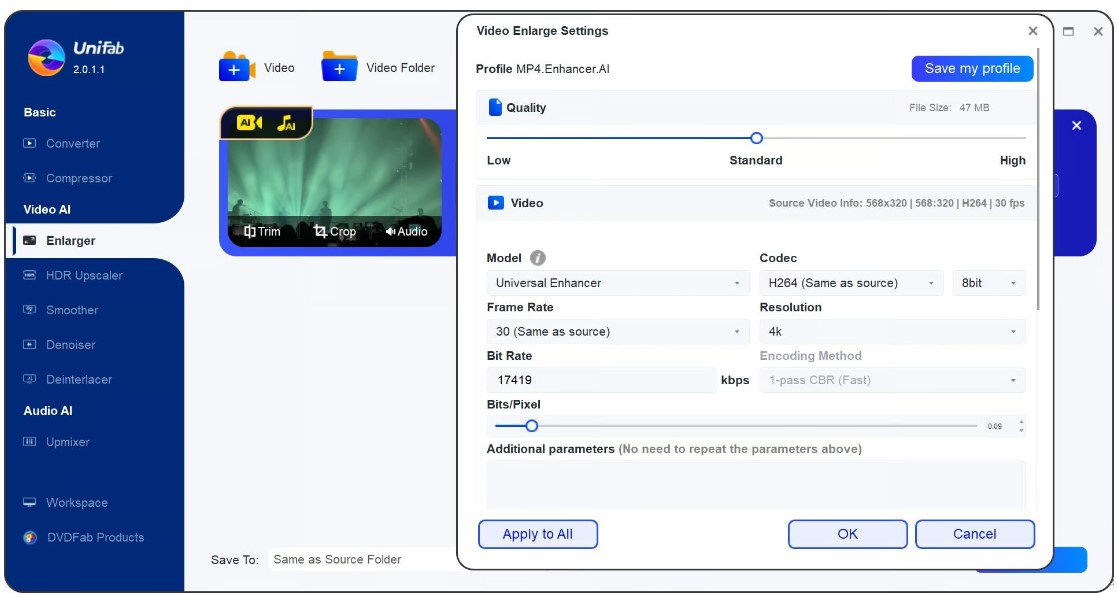Click Save my profile button

972,68
